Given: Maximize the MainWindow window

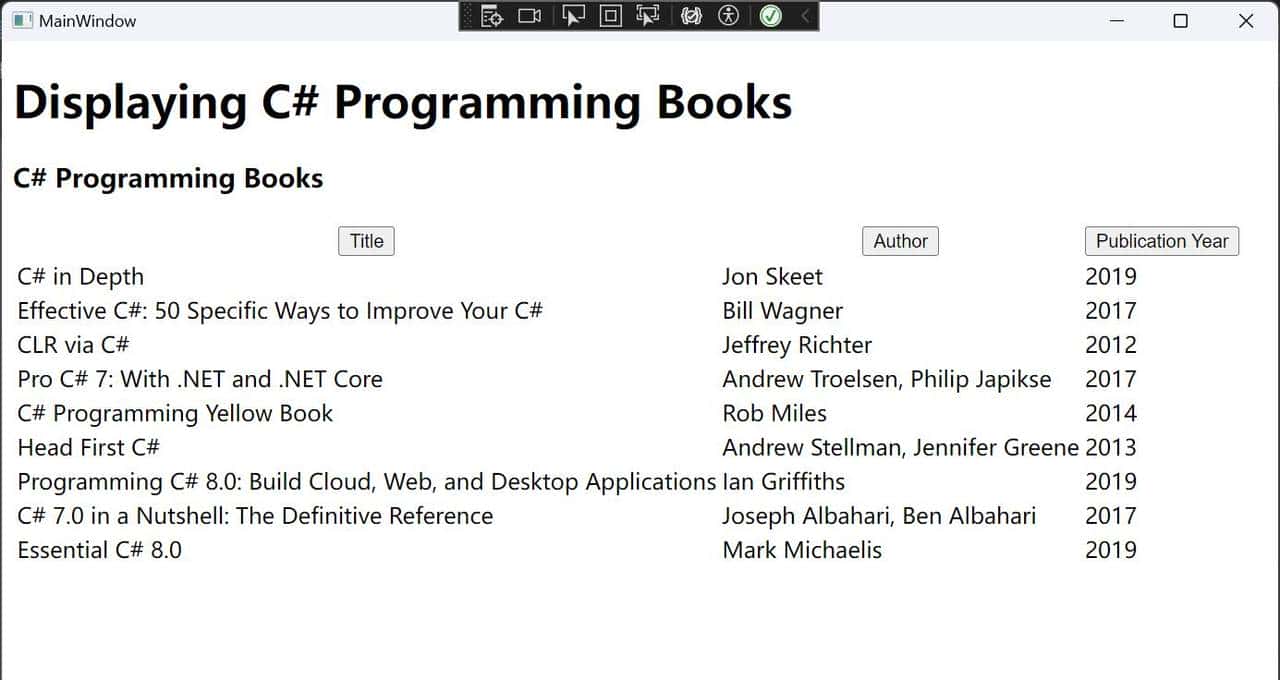Looking at the screenshot, I should tap(1180, 21).
